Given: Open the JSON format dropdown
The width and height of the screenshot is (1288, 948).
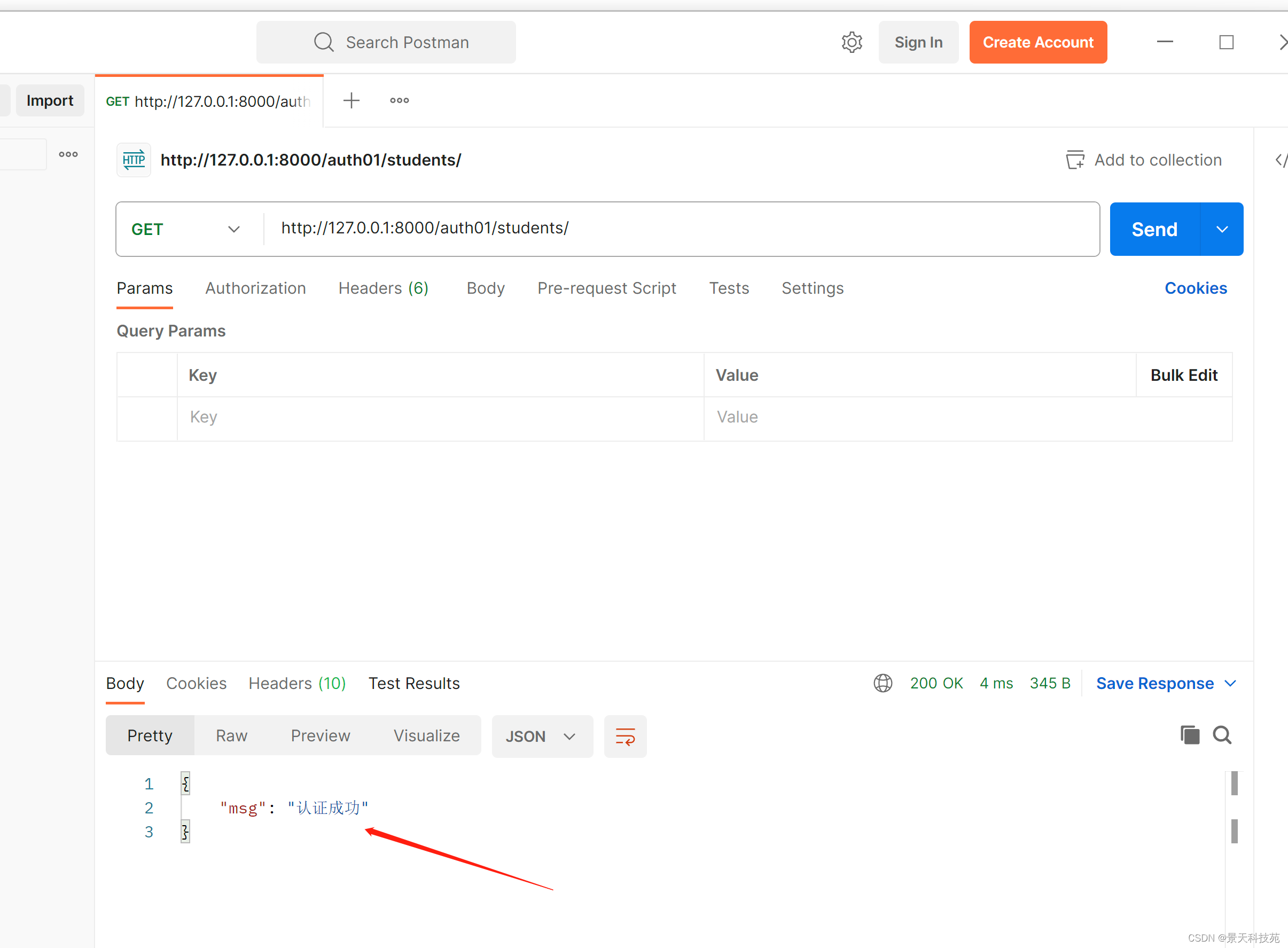Looking at the screenshot, I should (542, 737).
